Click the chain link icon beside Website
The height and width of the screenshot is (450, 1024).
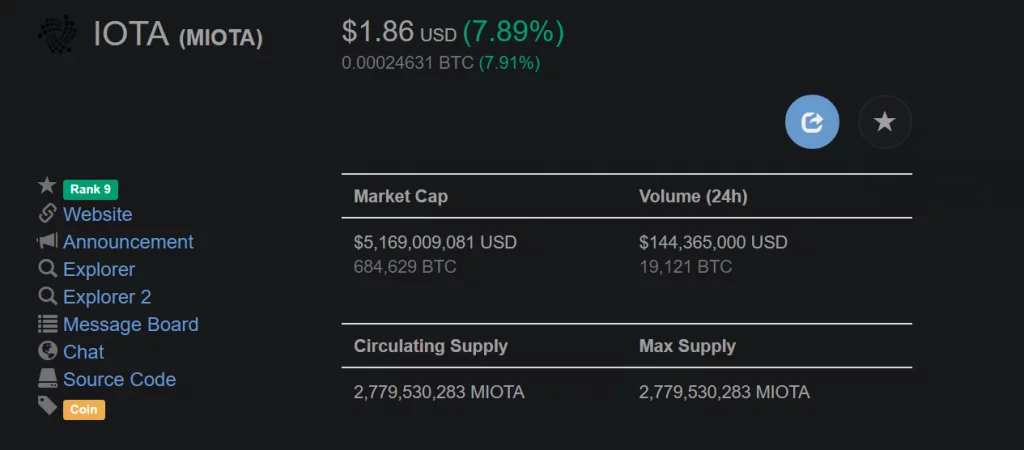47,213
